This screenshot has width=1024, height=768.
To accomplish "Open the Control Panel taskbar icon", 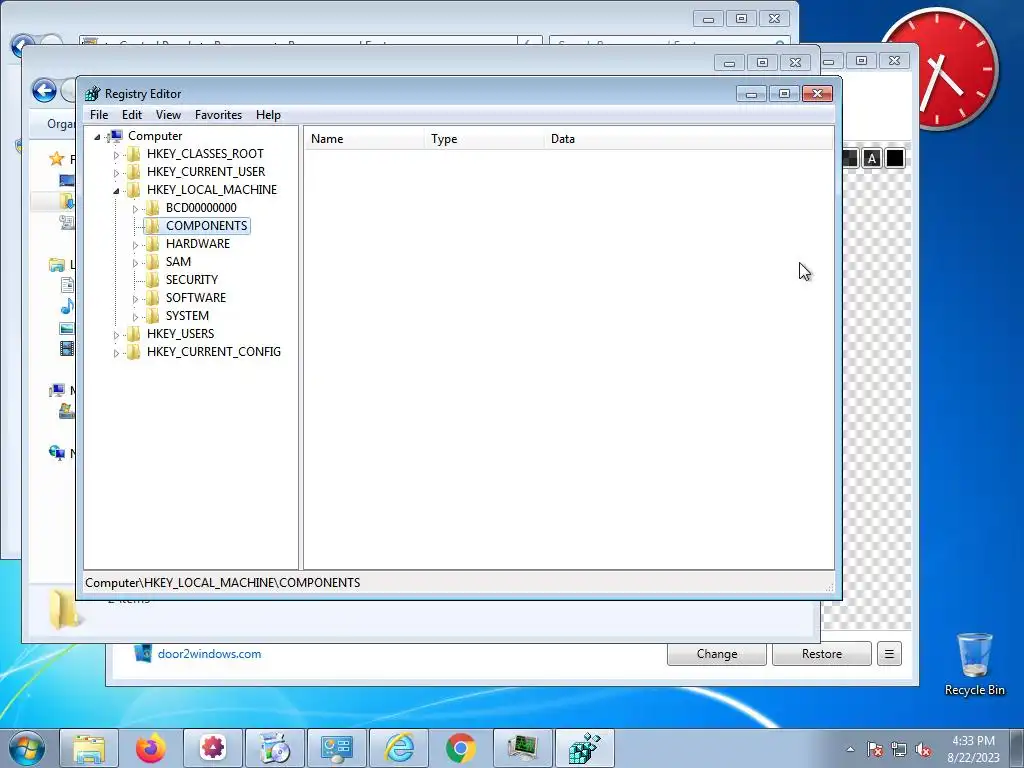I will (x=337, y=748).
